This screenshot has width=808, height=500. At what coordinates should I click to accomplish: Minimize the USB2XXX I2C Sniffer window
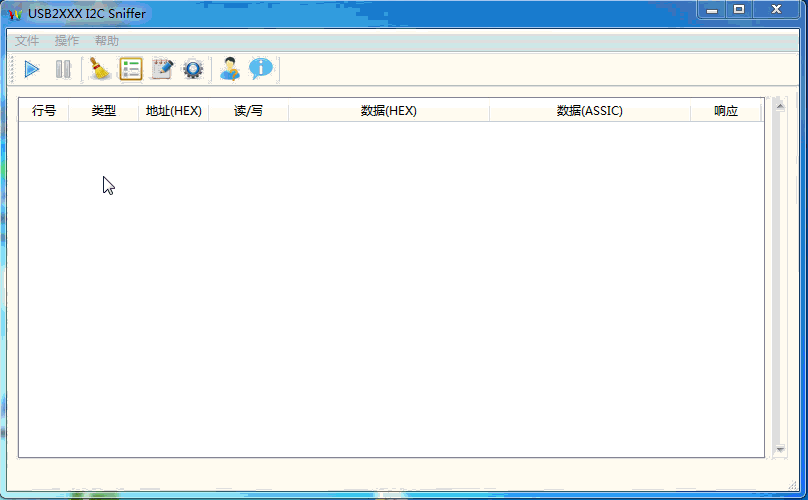click(712, 10)
